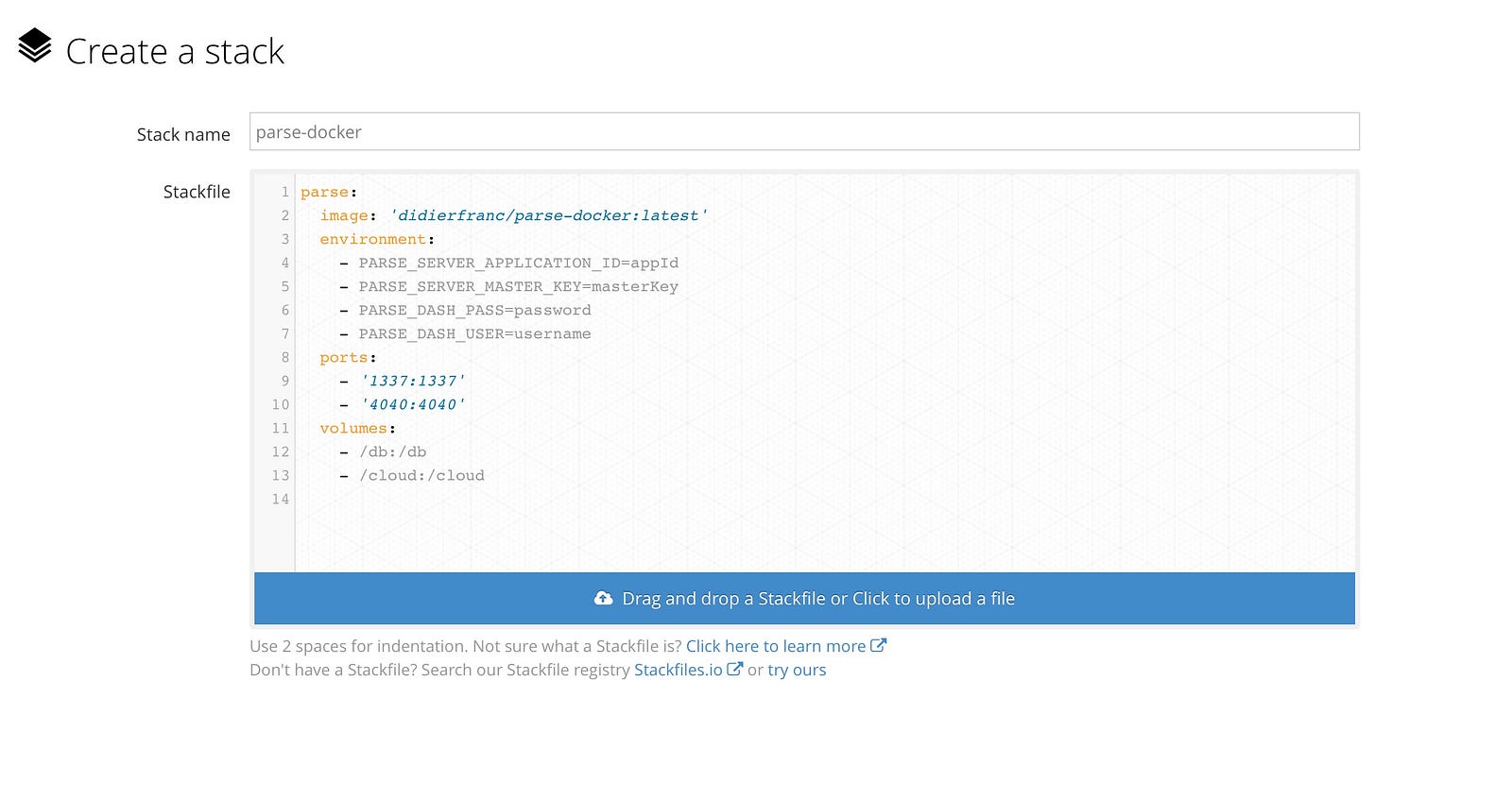Click line number 14 in editor gutter

click(281, 499)
